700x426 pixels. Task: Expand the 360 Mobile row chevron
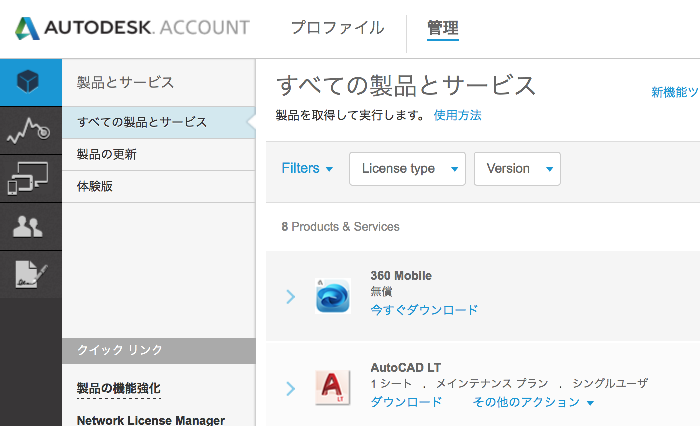[x=291, y=297]
